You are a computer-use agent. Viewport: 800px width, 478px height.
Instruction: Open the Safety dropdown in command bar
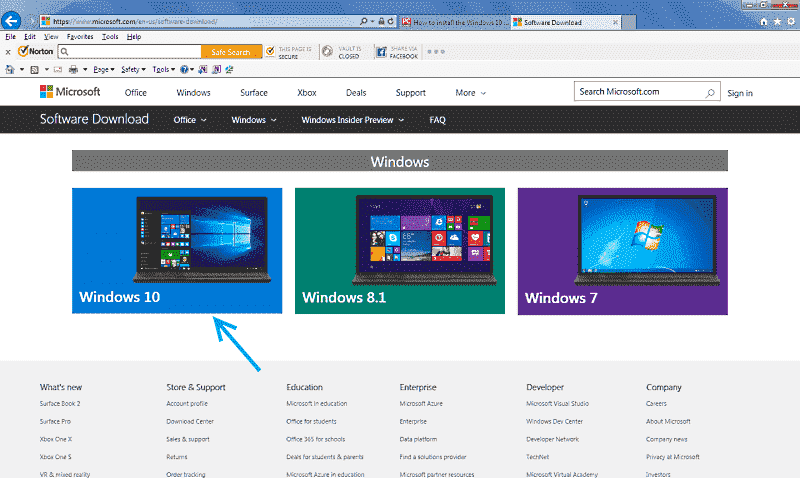(133, 69)
